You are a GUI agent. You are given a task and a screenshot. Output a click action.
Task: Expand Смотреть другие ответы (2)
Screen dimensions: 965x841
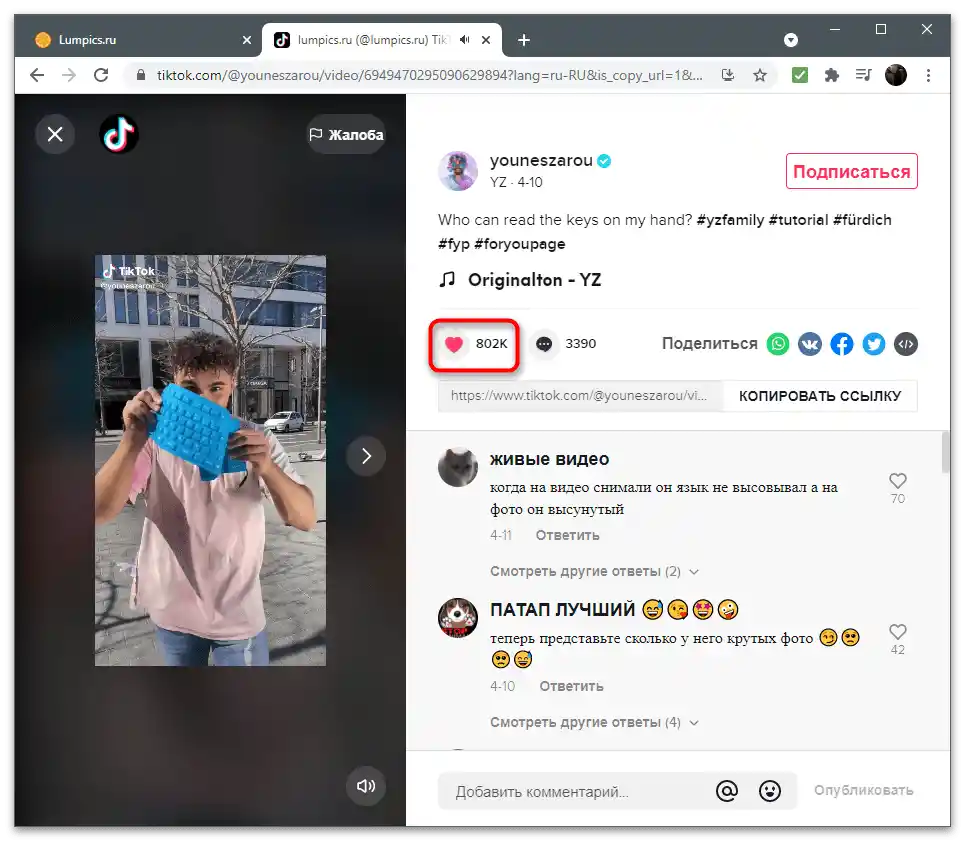(595, 572)
